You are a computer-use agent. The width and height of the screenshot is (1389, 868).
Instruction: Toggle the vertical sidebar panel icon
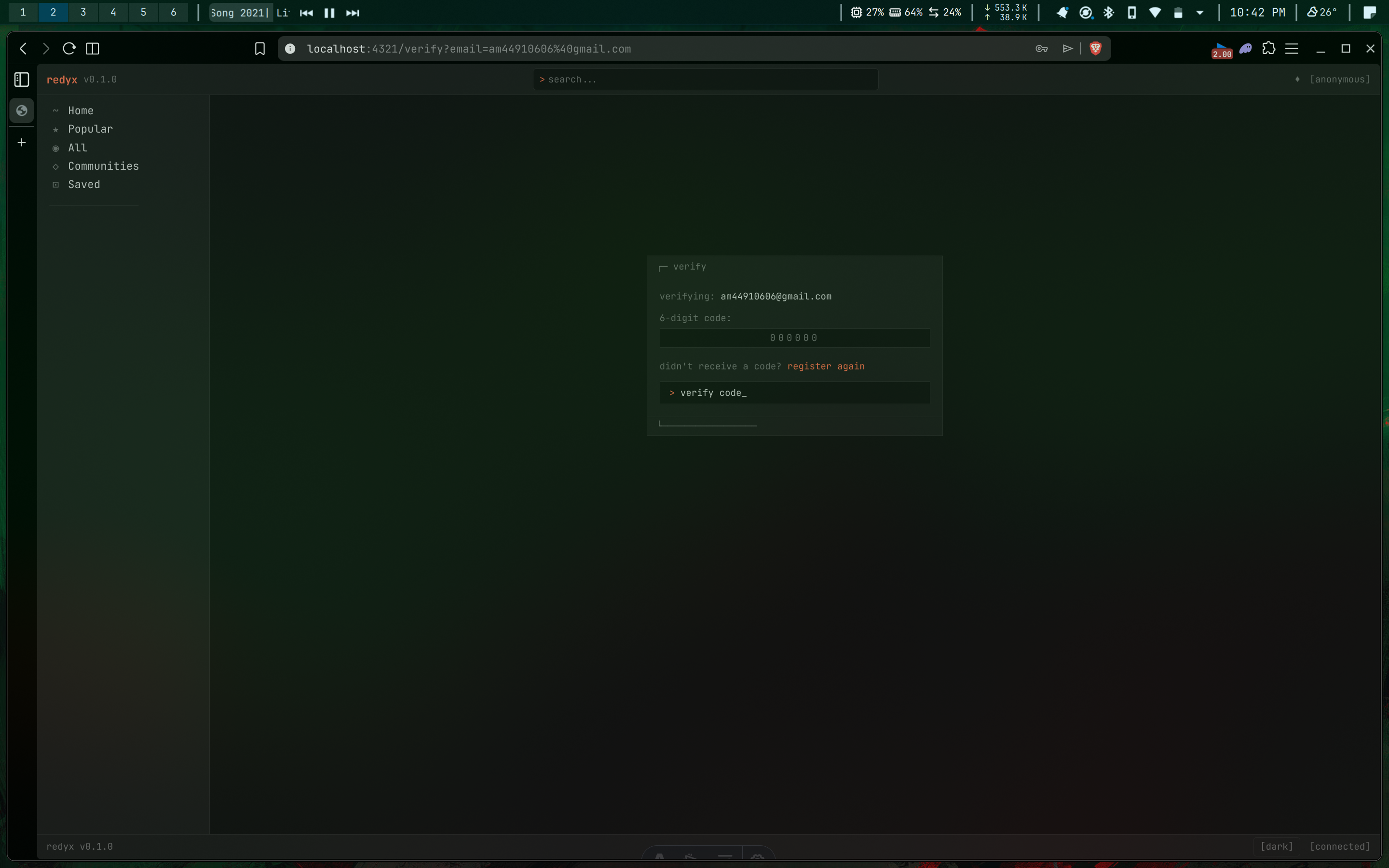(x=22, y=79)
